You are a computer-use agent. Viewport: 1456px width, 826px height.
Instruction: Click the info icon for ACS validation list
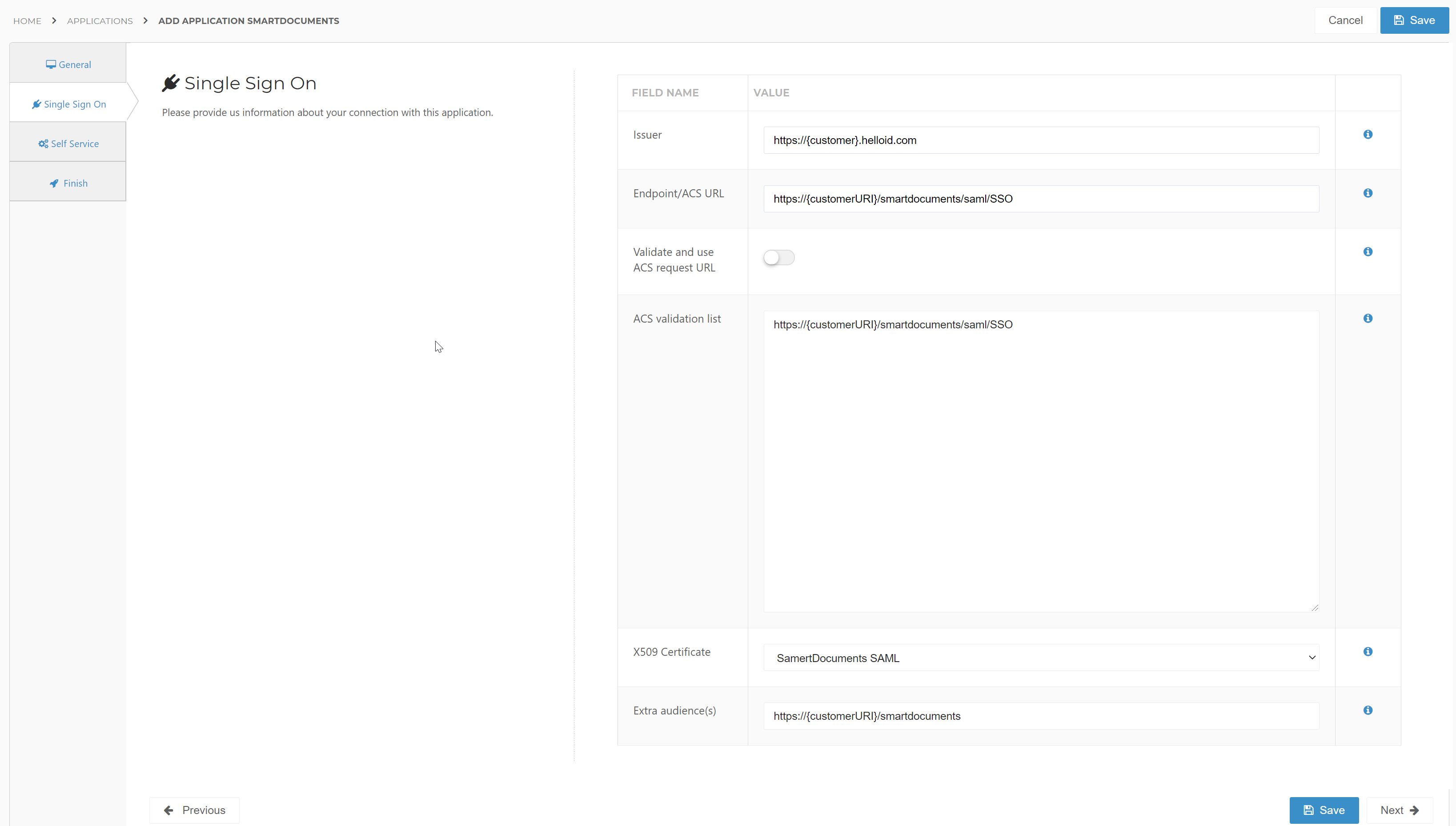[1368, 318]
